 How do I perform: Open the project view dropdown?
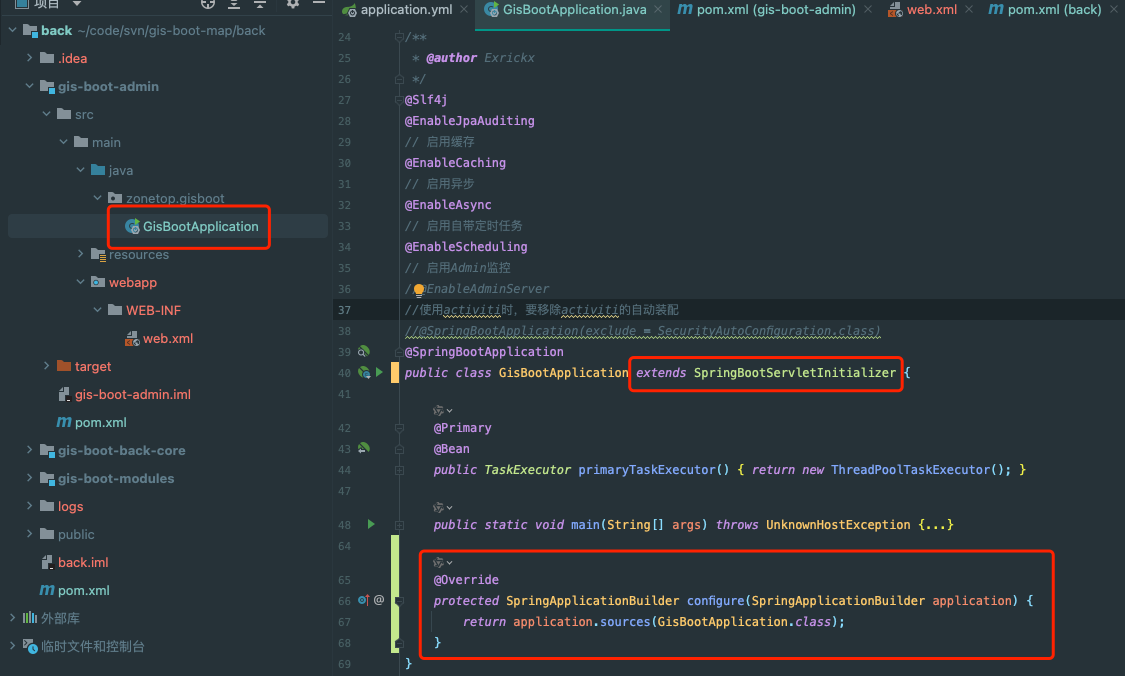point(77,4)
